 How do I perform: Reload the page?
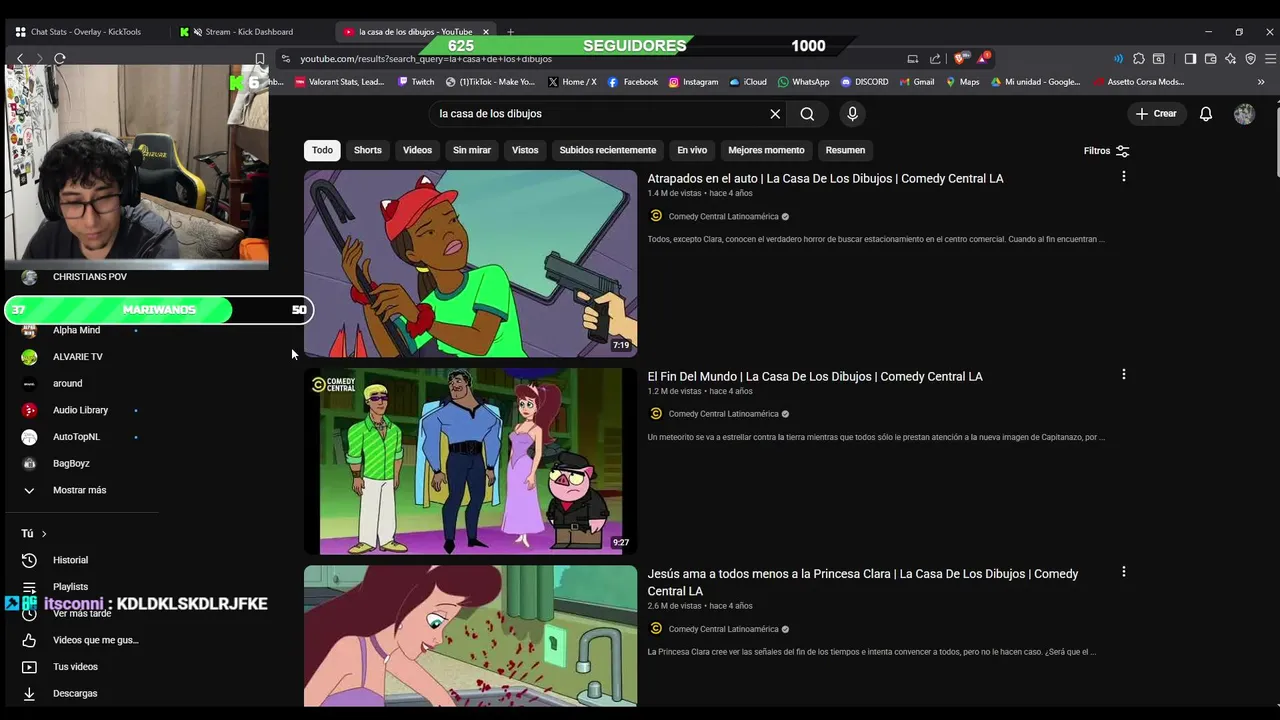point(60,59)
